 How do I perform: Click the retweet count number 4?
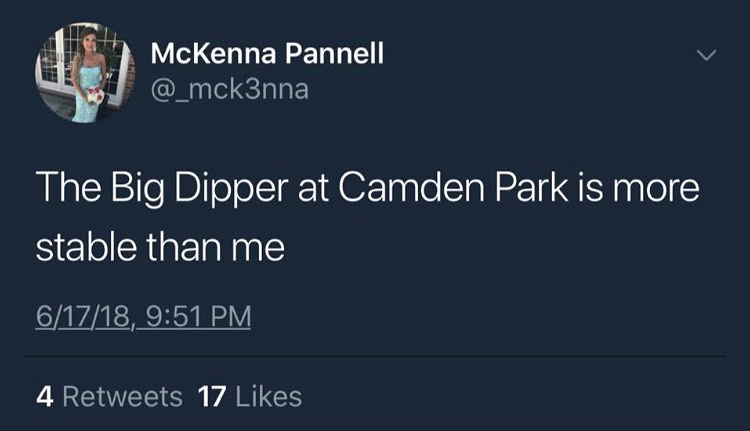(44, 397)
